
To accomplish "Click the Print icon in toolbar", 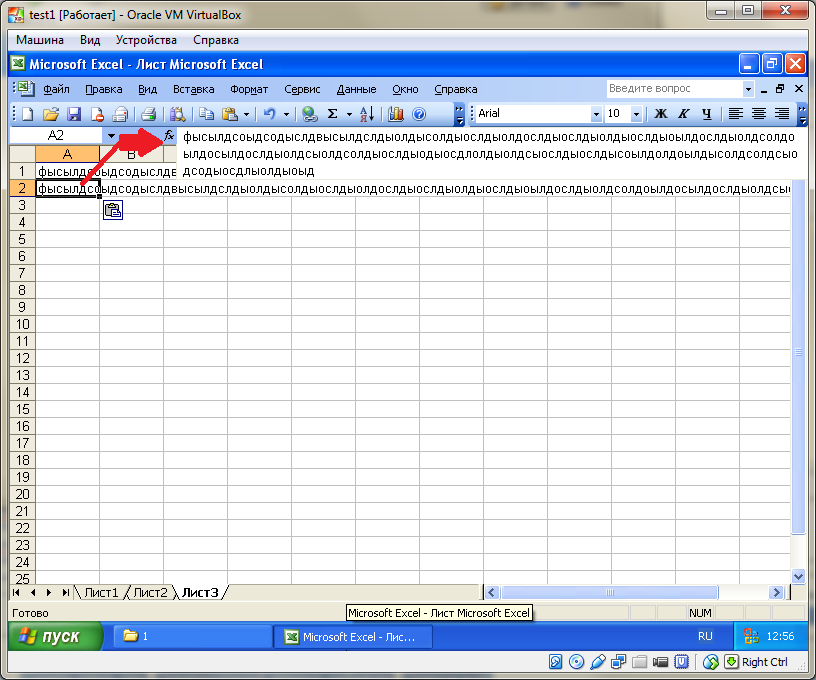I will pyautogui.click(x=148, y=114).
